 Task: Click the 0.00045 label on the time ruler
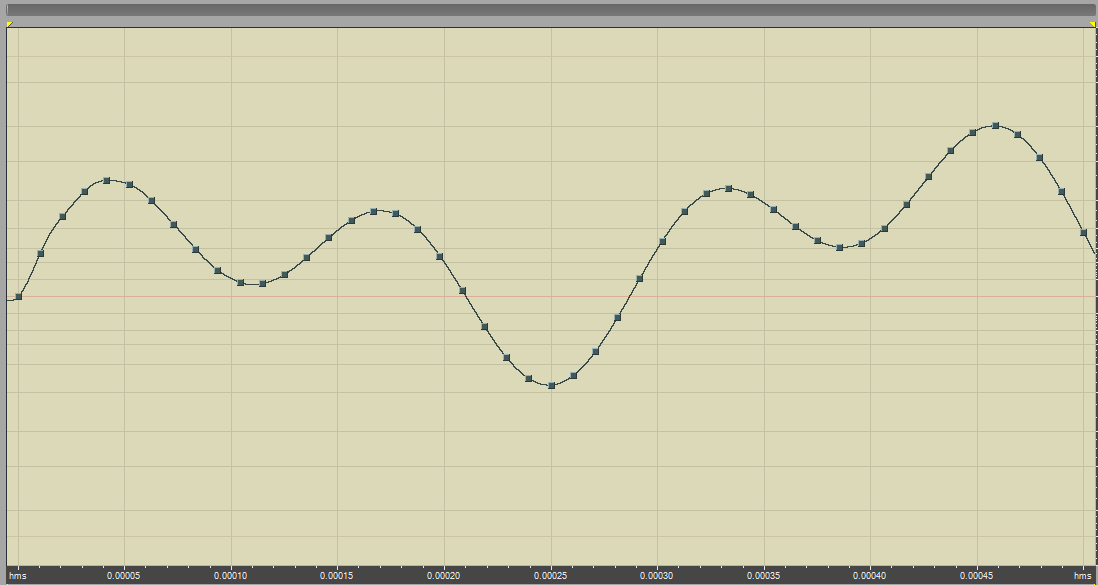(977, 577)
